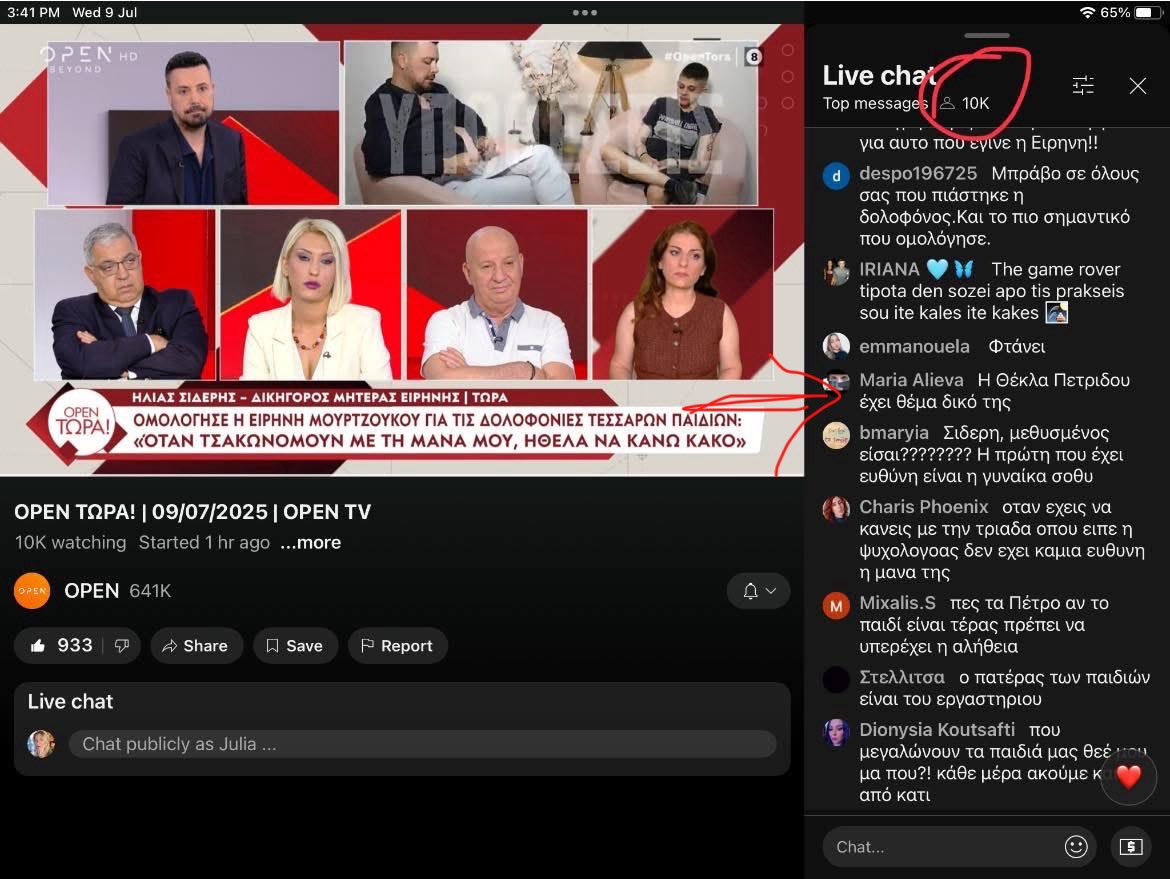Tap the picture emoji in IRIANA's message
This screenshot has height=879, width=1170.
click(1057, 313)
